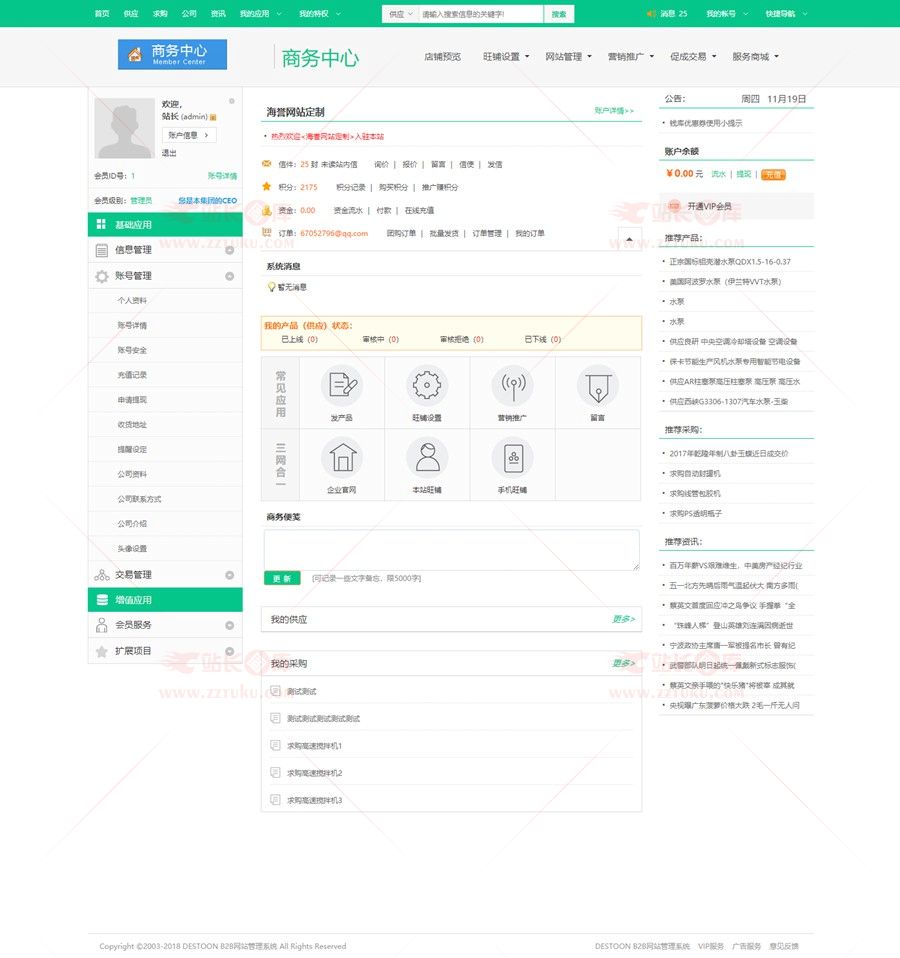900x958 pixels.
Task: Open the 旺铺设置 gear icon
Action: pyautogui.click(x=427, y=385)
